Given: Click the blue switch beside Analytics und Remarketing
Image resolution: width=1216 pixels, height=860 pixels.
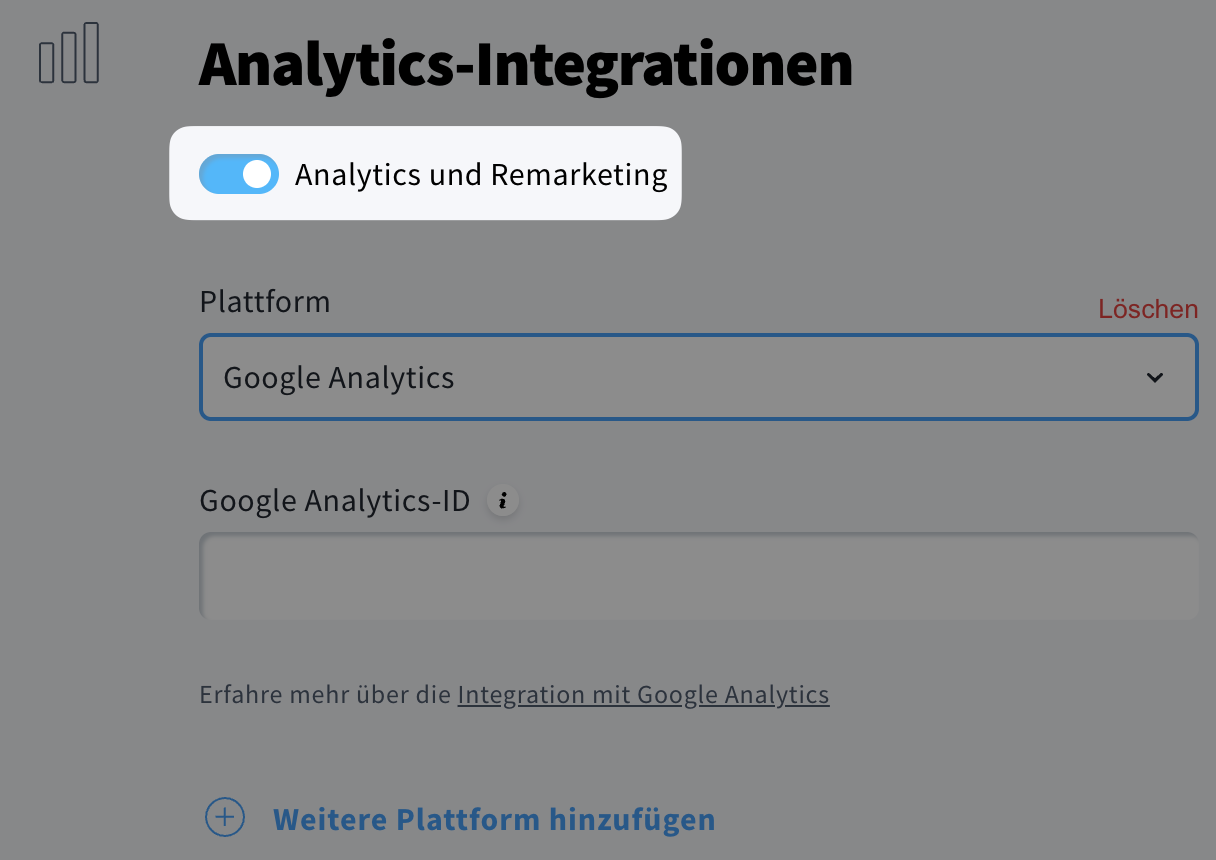Looking at the screenshot, I should [238, 173].
